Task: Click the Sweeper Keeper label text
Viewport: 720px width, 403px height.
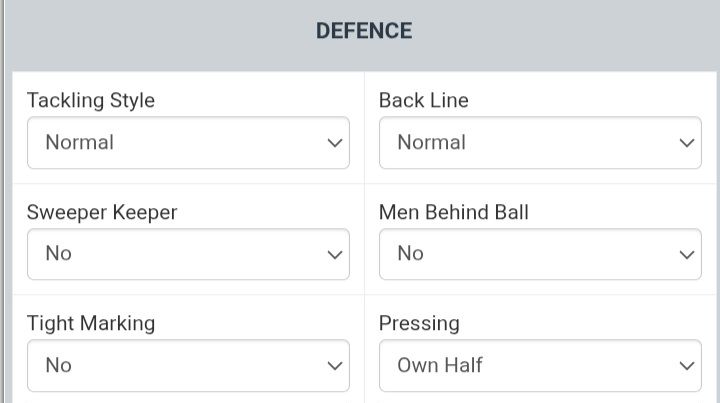Action: 102,212
